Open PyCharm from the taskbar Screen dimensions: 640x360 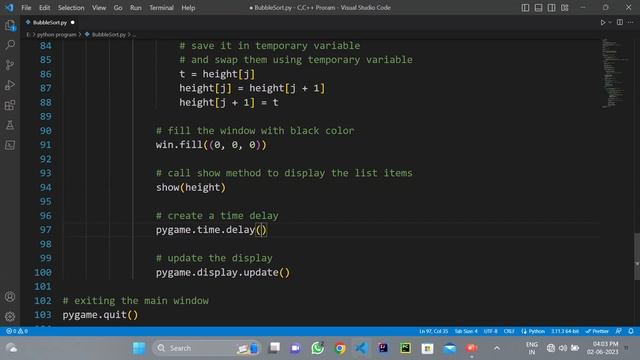tap(405, 348)
